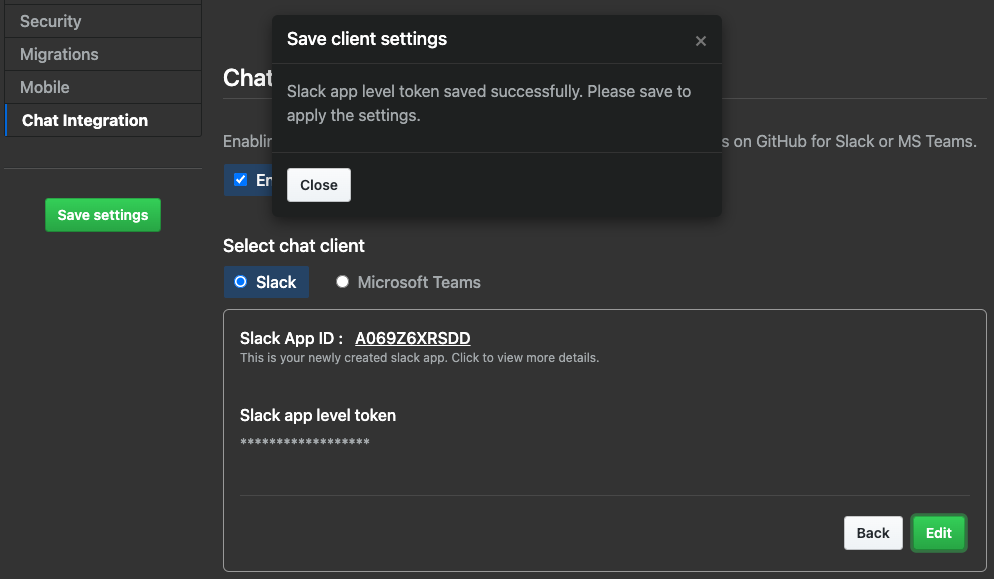Click the token saved successfully message
The width and height of the screenshot is (994, 579).
pos(488,103)
